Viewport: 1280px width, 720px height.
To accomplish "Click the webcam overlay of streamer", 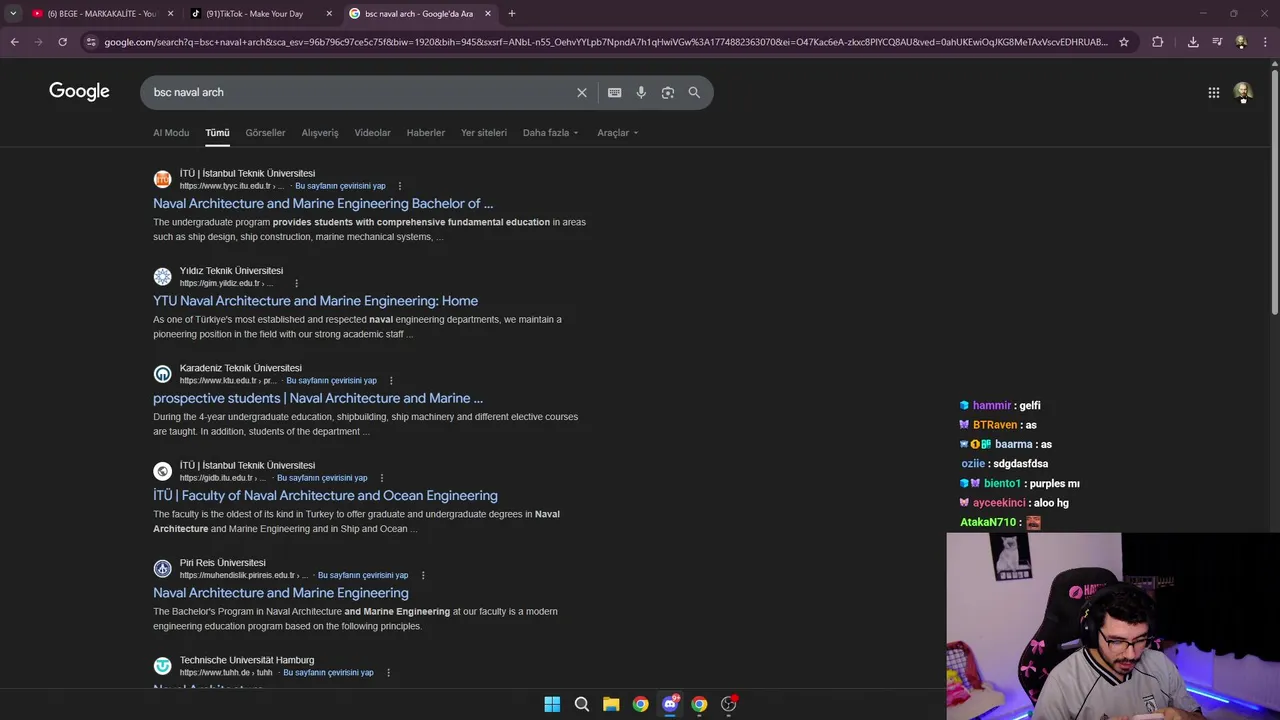I will (1113, 626).
